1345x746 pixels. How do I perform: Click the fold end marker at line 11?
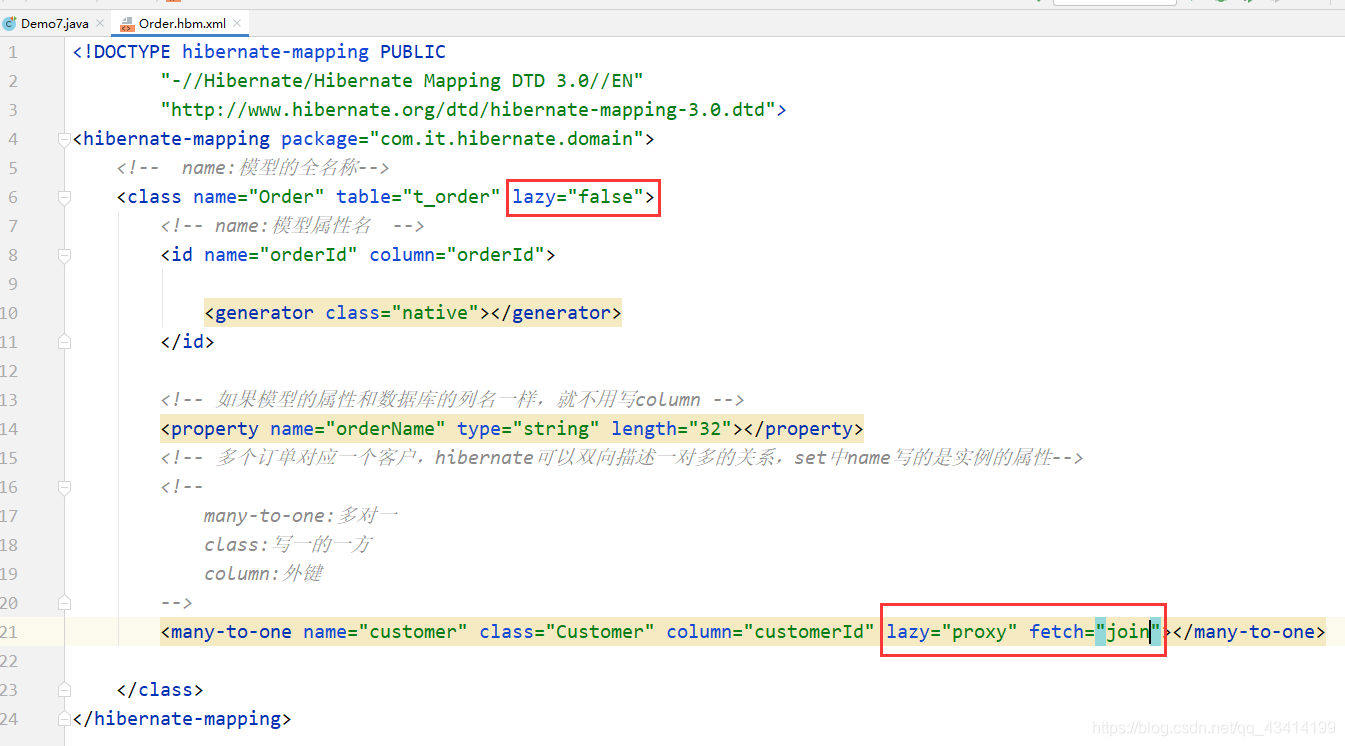65,342
